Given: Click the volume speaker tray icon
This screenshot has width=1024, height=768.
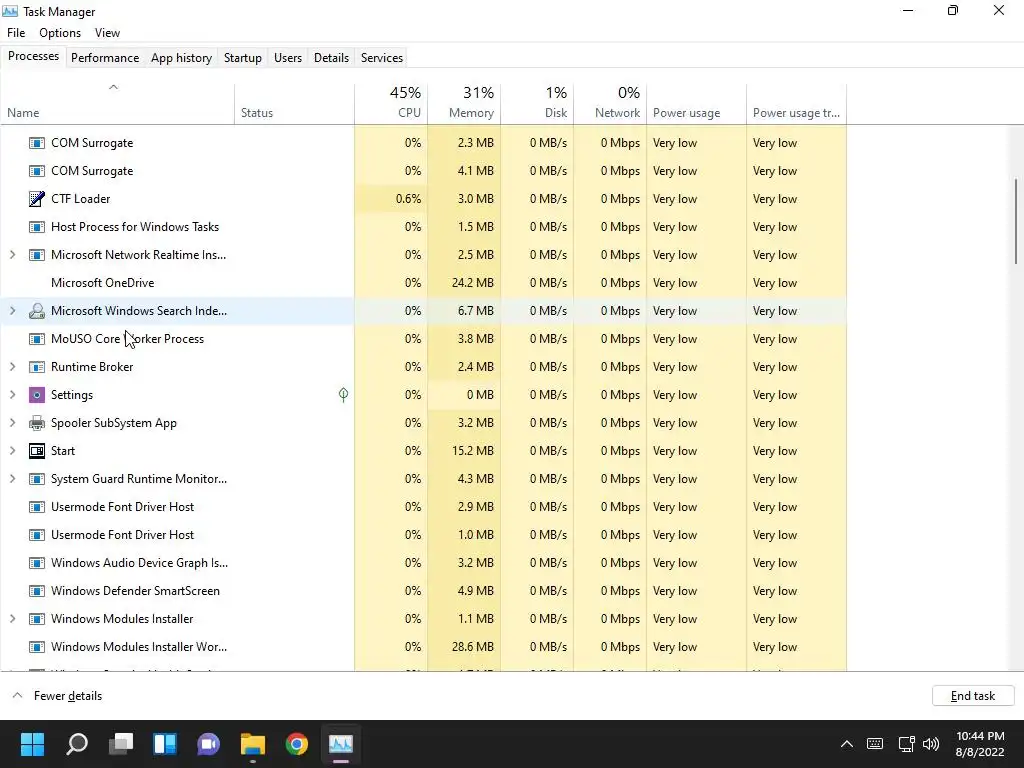Looking at the screenshot, I should coord(931,744).
